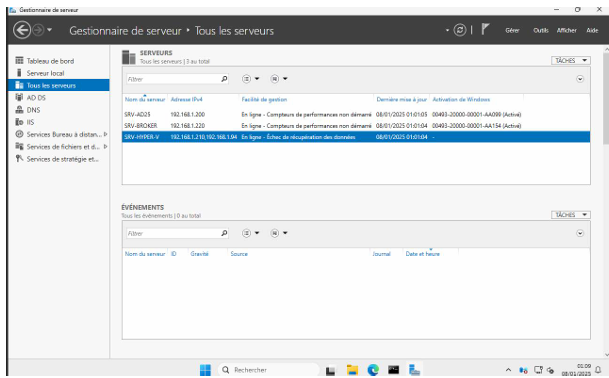Viewport: 609px width, 378px height.
Task: Click the Événements filter text box
Action: click(x=173, y=233)
